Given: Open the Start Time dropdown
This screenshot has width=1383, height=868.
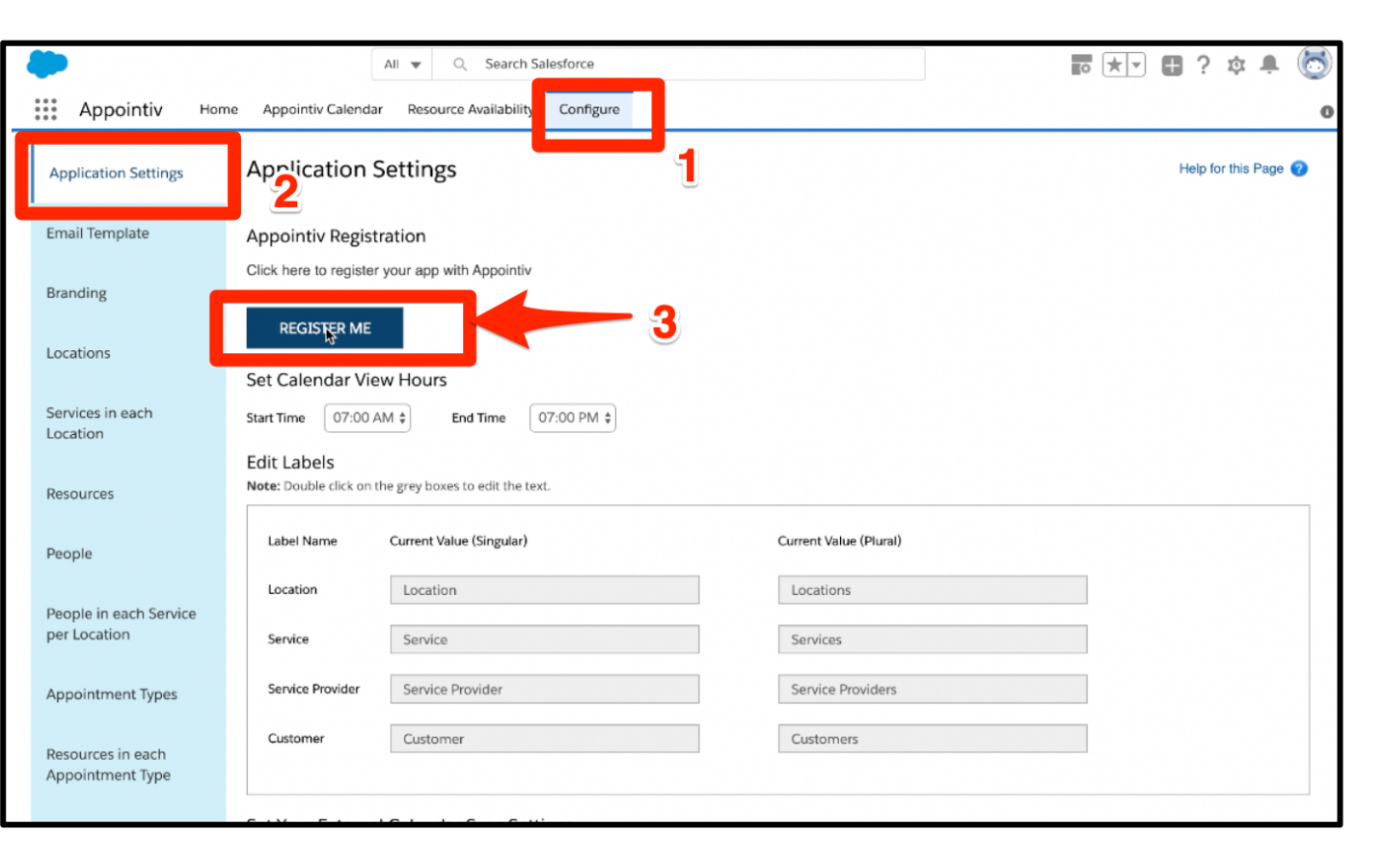Looking at the screenshot, I should click(x=367, y=418).
